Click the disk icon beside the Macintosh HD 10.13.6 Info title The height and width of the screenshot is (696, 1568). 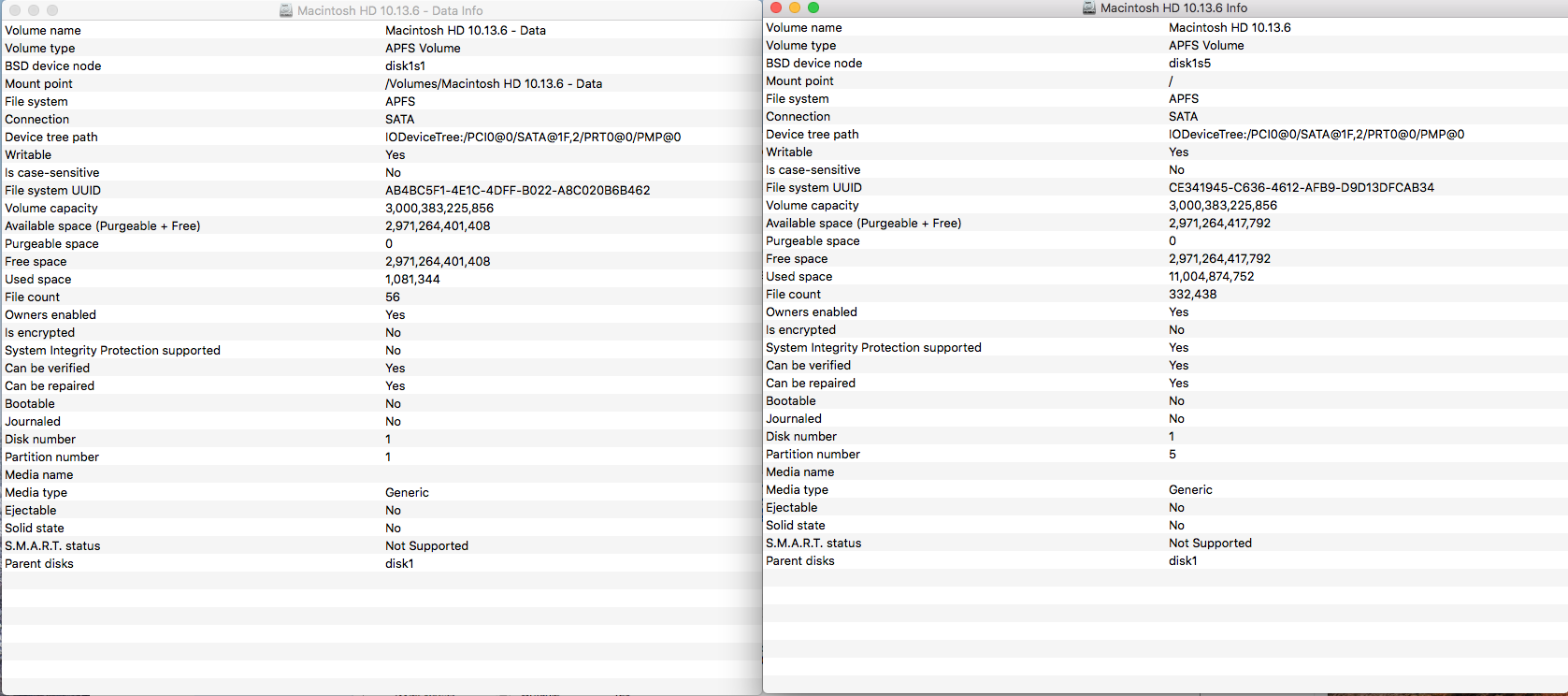coord(1089,8)
